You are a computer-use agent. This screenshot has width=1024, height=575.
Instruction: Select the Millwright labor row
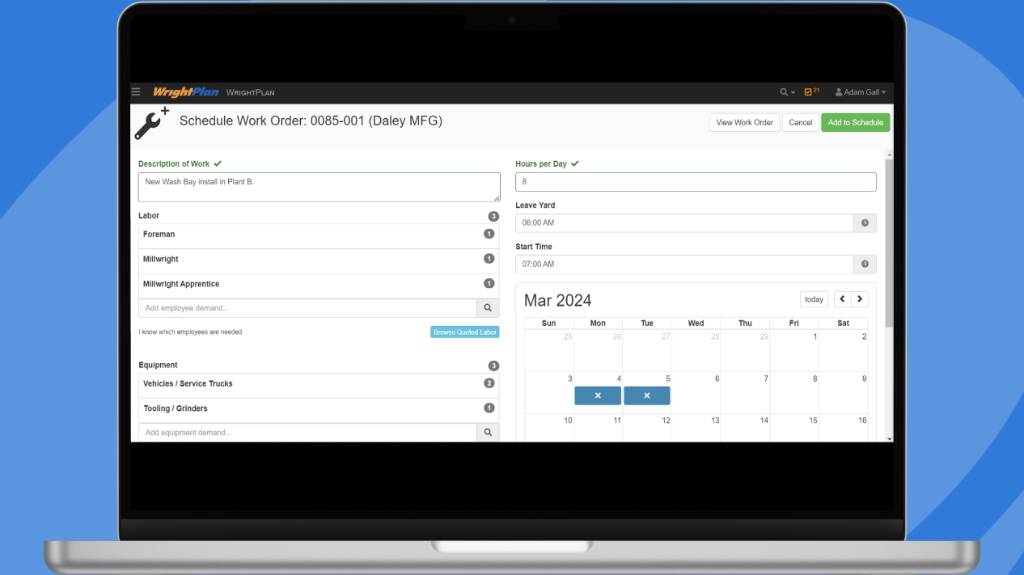pyautogui.click(x=319, y=259)
